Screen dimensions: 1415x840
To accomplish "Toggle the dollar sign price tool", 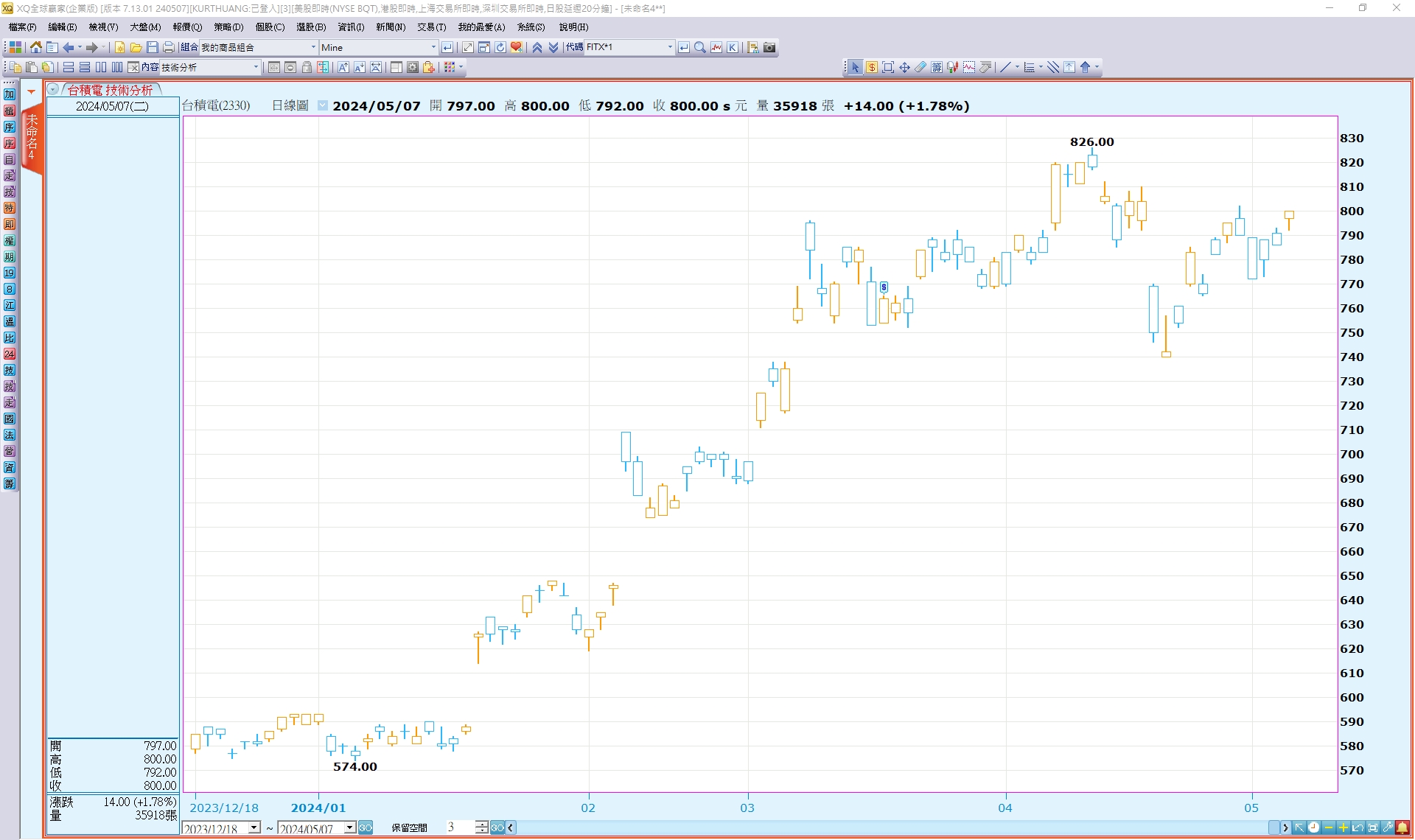I will click(872, 67).
